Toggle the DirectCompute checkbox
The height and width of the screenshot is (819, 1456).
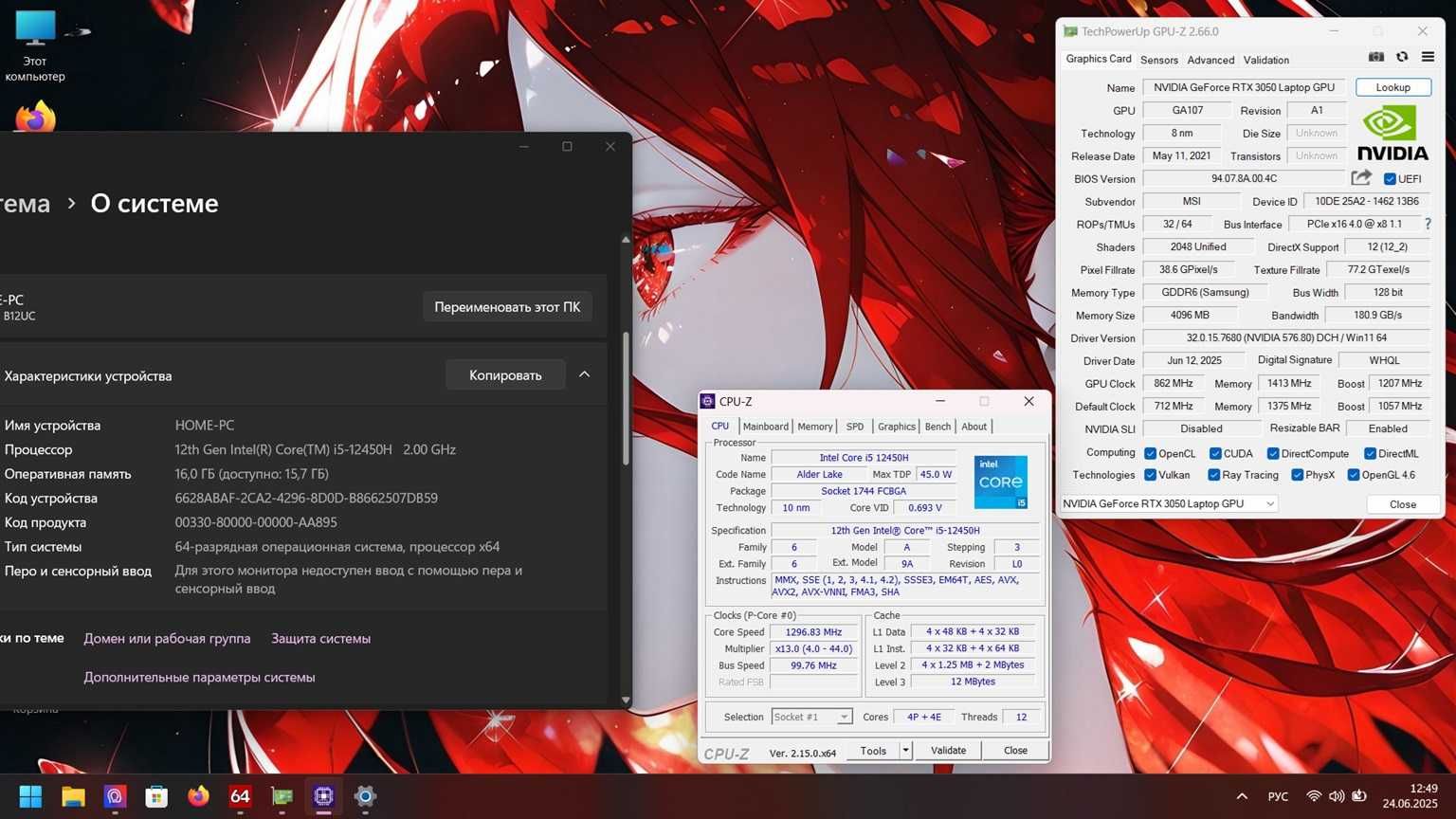coord(1273,453)
